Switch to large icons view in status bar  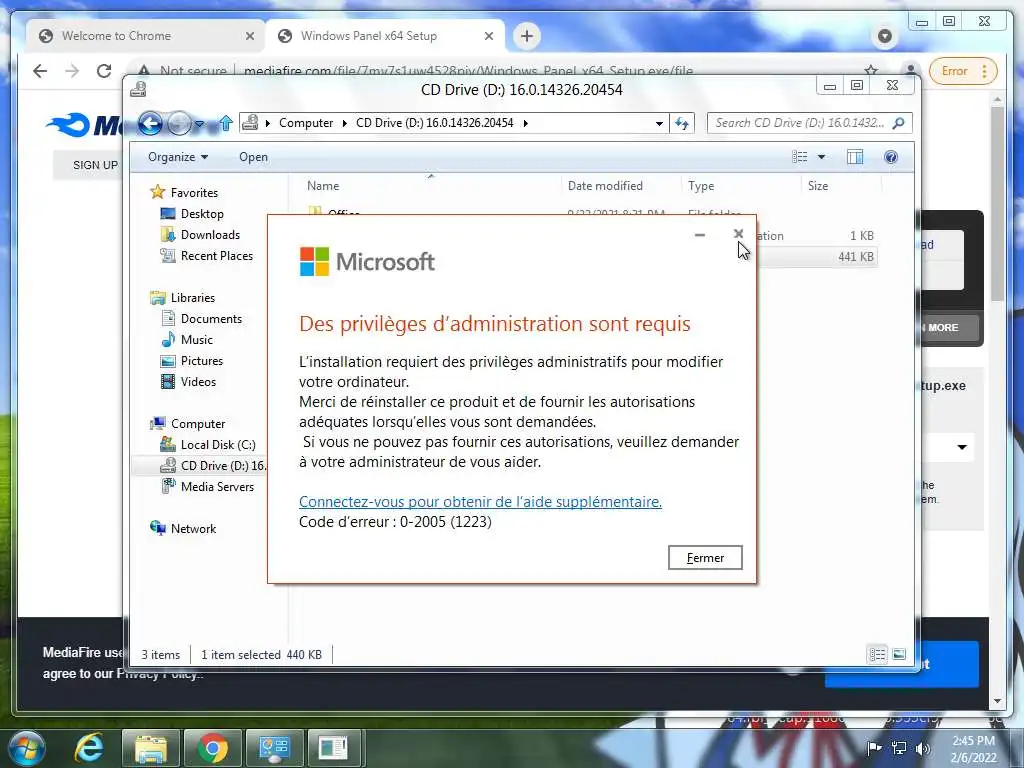[899, 654]
